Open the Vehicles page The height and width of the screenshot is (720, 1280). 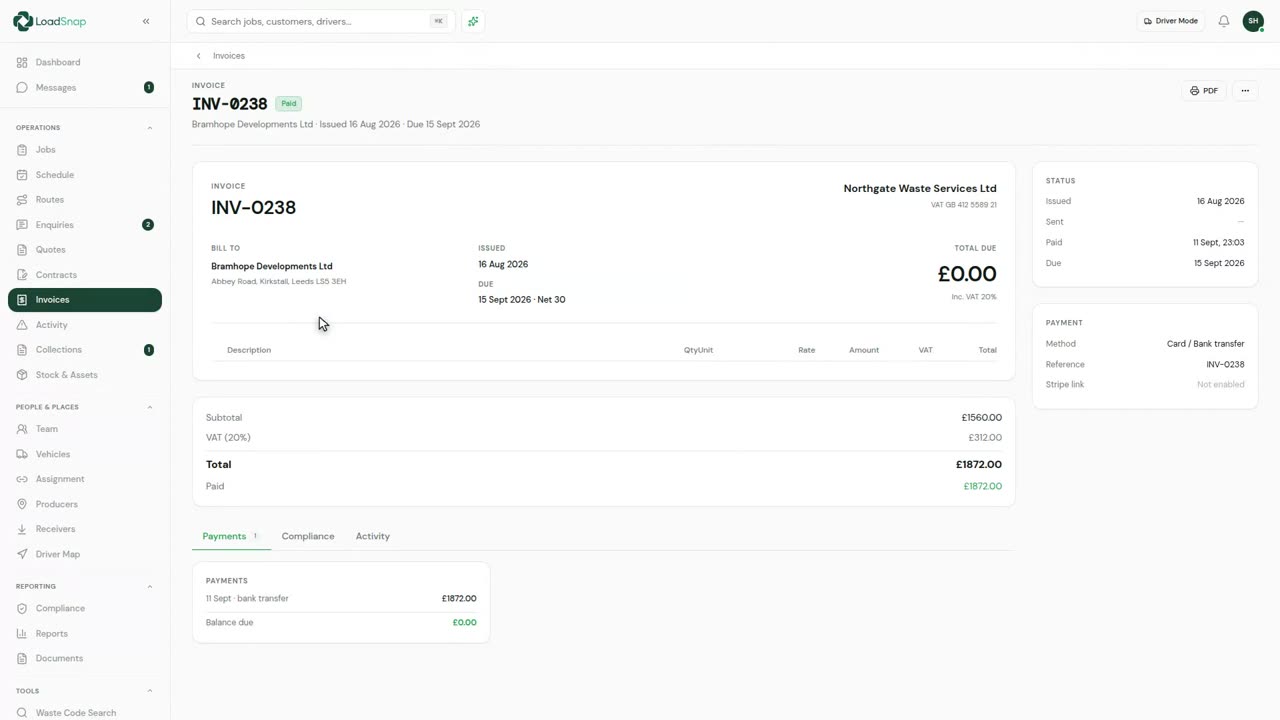[85, 454]
